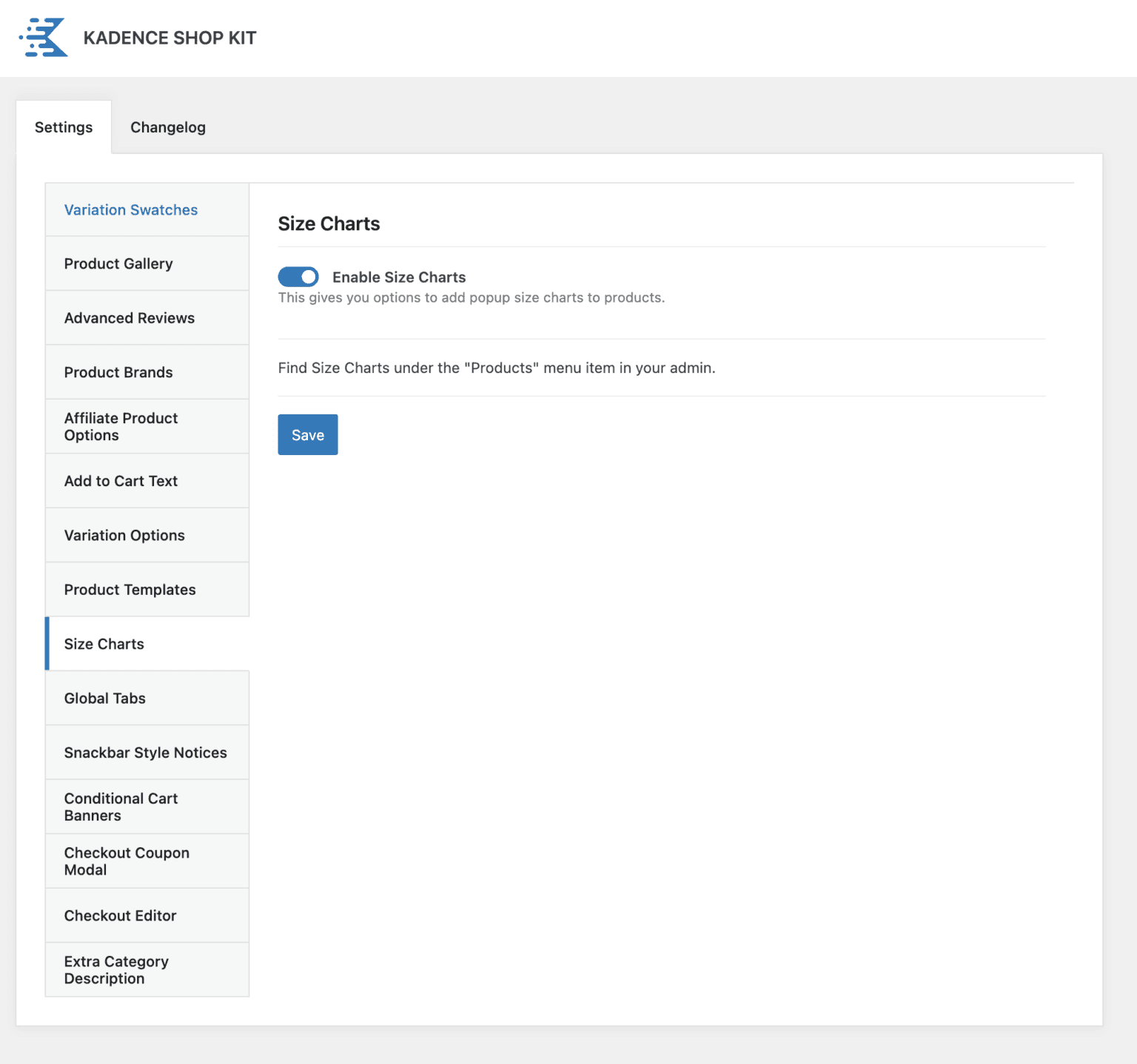Go to Product Gallery section
1137x1064 pixels.
(x=118, y=264)
